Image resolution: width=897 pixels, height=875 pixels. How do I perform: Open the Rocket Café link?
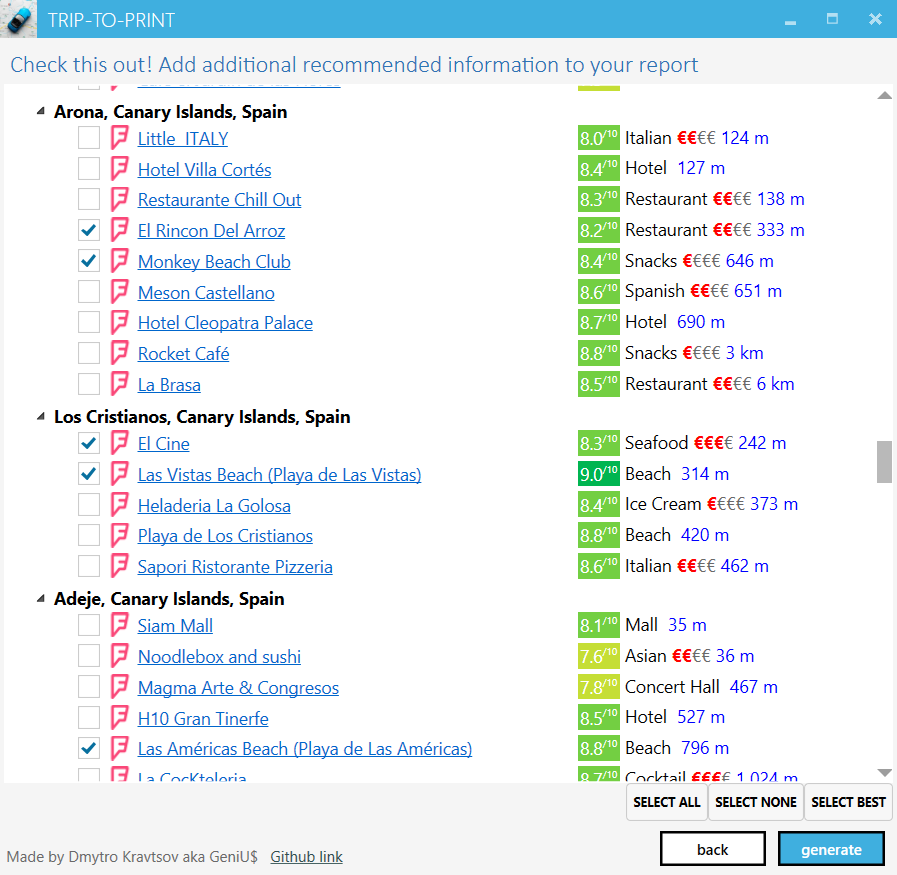click(x=183, y=353)
